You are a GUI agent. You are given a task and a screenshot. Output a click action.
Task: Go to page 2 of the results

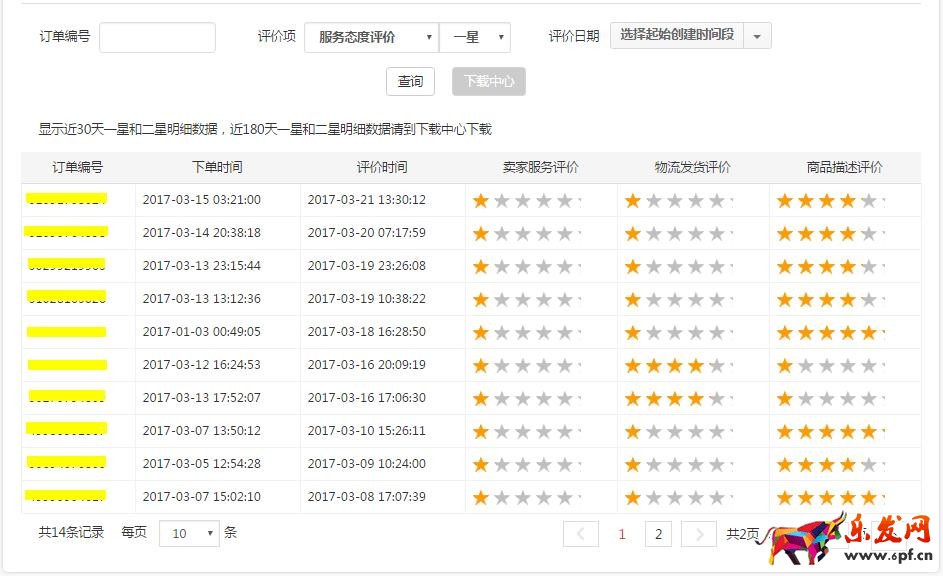[x=658, y=534]
